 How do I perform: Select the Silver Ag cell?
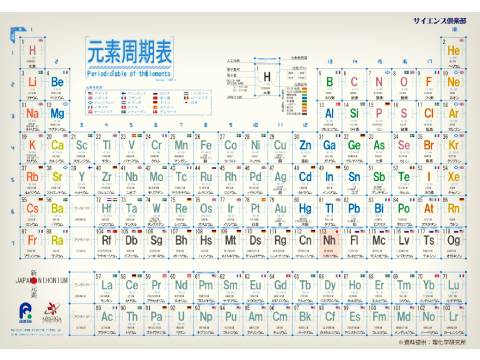click(x=280, y=180)
